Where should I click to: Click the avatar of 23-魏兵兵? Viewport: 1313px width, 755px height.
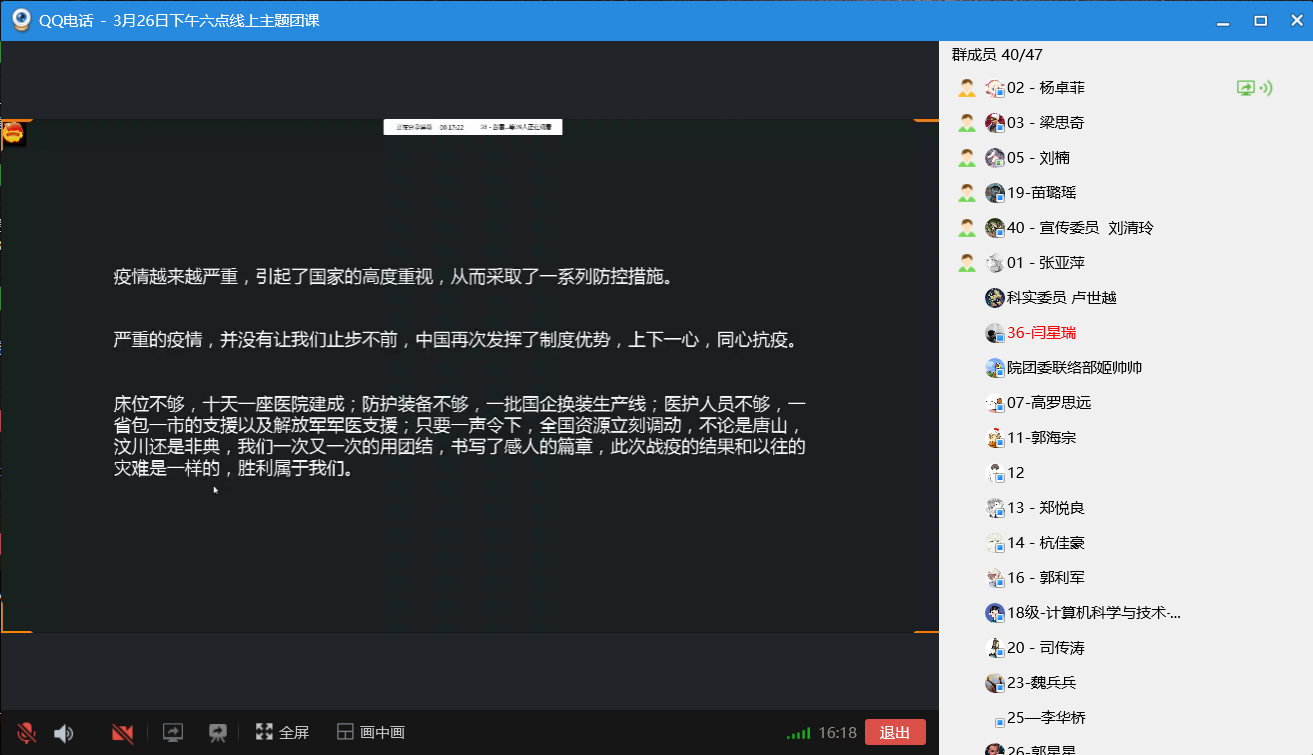[994, 683]
